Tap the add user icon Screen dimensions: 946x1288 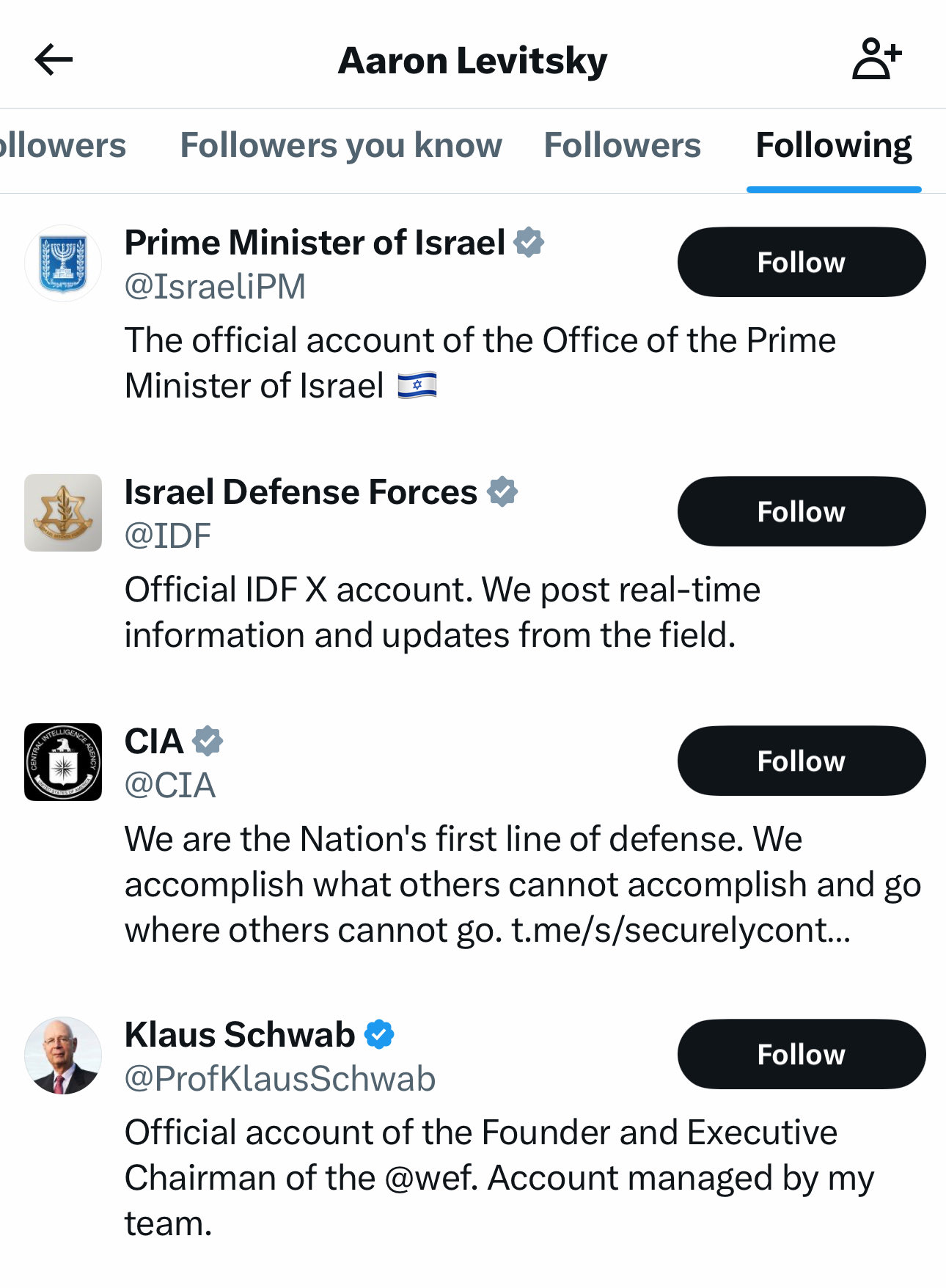point(876,59)
